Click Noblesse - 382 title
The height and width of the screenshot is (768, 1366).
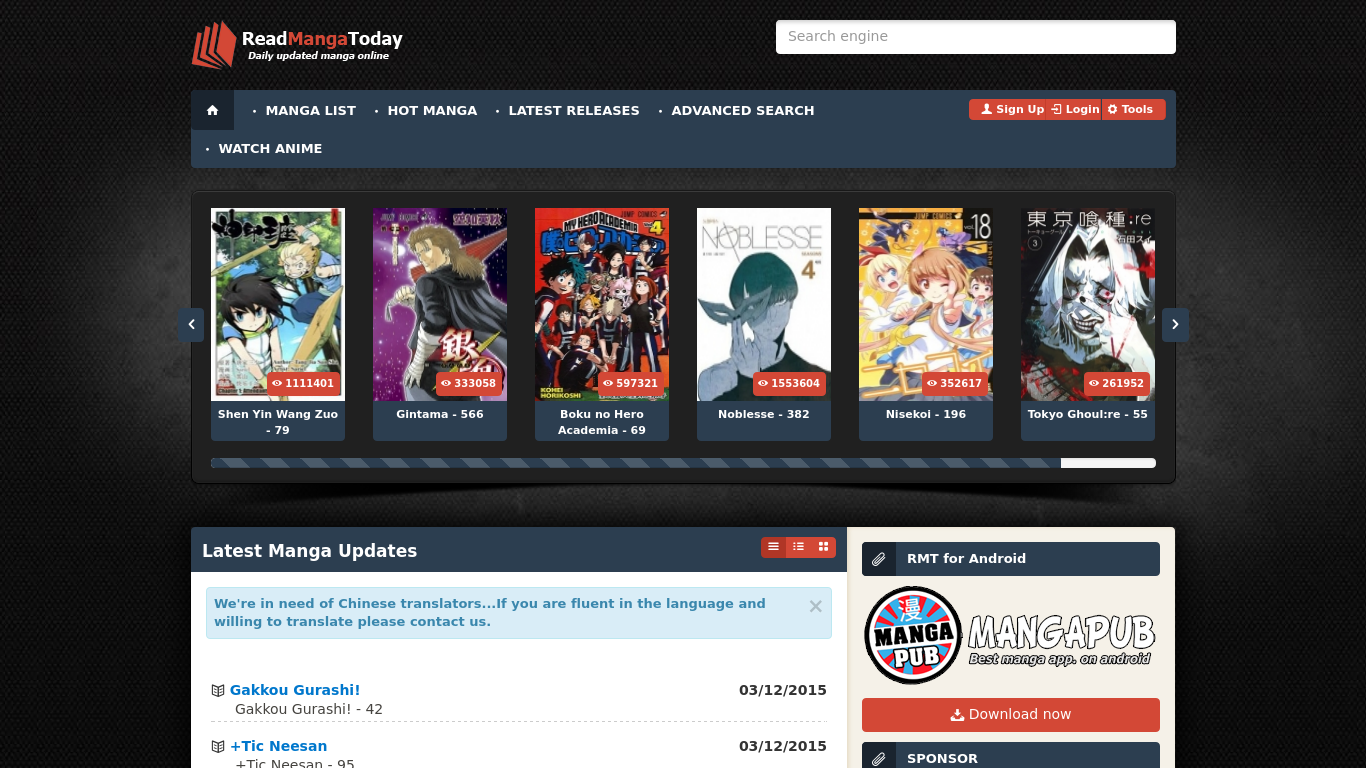coord(764,414)
